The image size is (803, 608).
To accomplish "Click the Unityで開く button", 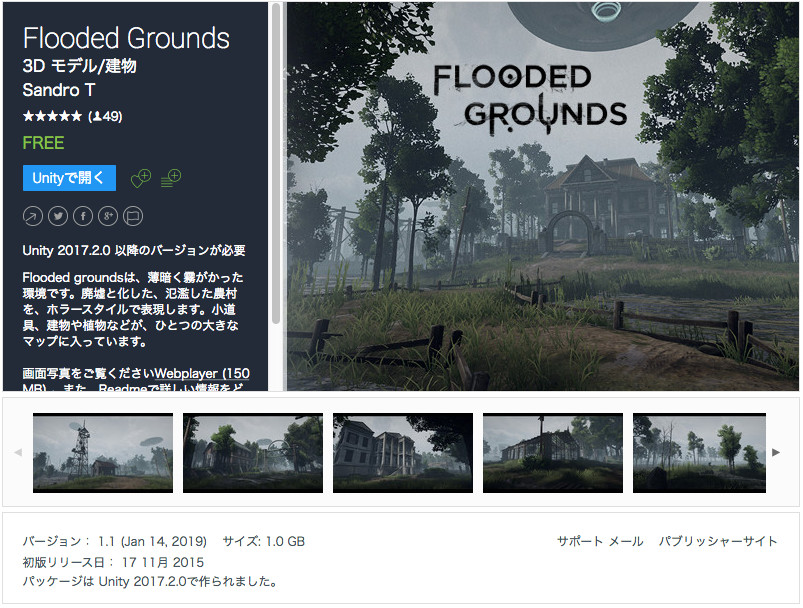I will click(69, 178).
